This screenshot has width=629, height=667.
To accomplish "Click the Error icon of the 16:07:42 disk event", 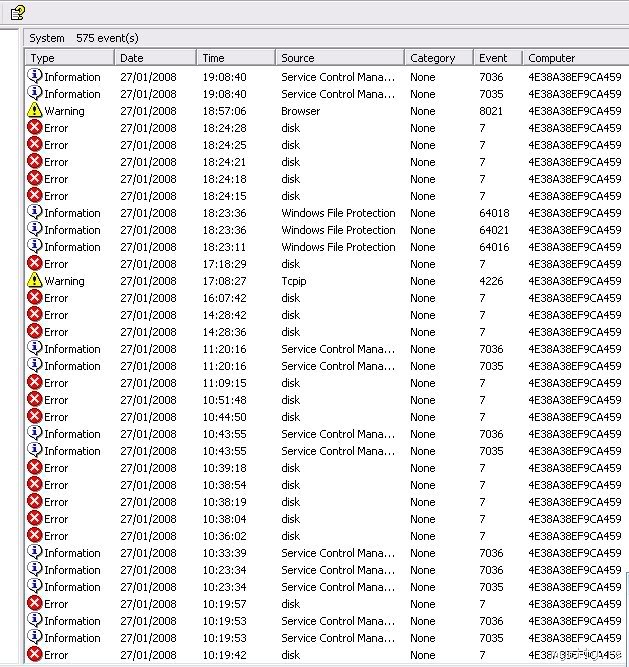I will pos(34,297).
